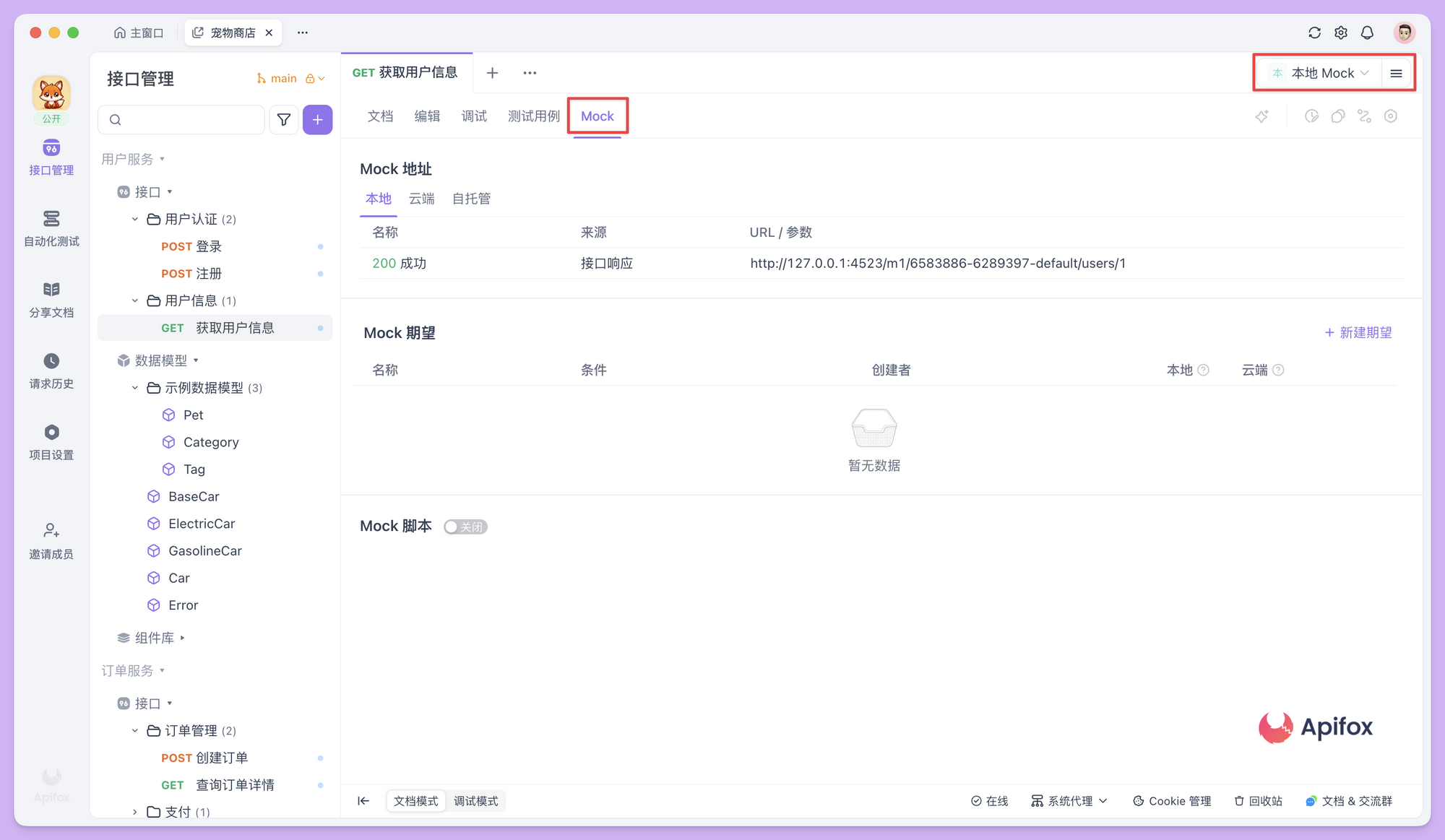The image size is (1445, 840).
Task: Open 邀请成员 from the sidebar
Action: point(51,540)
